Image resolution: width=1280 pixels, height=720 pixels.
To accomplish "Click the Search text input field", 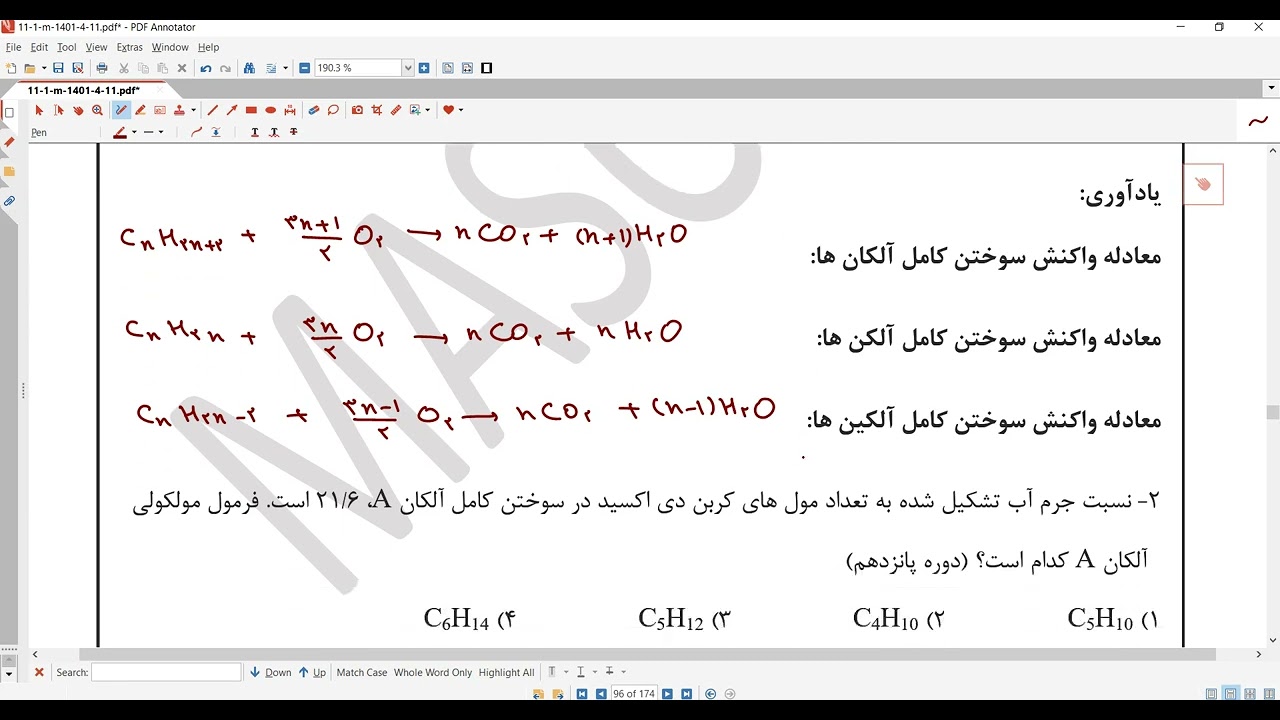I will 166,673.
